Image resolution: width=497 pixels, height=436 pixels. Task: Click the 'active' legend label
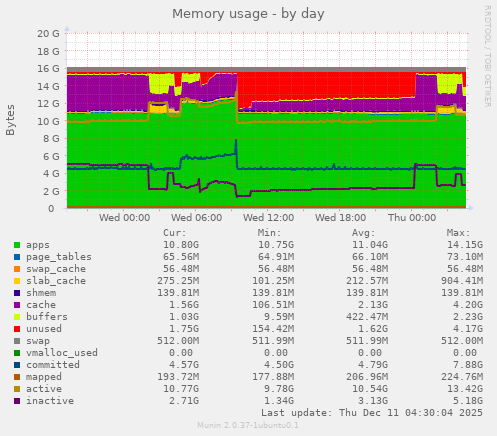(x=44, y=389)
